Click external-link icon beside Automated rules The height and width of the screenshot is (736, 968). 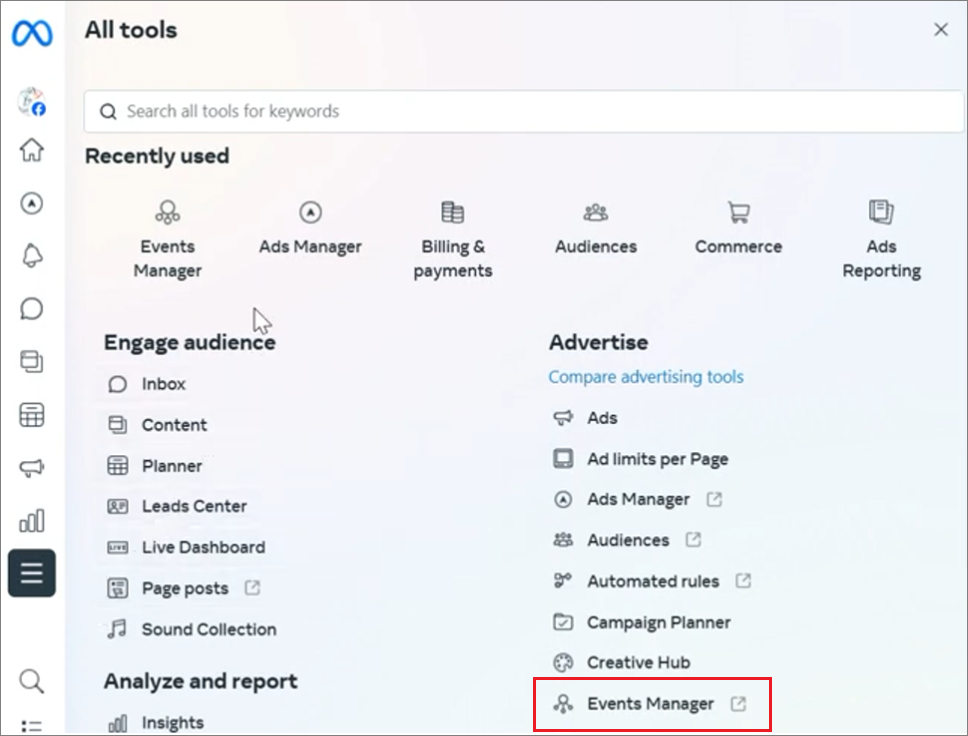tap(743, 581)
